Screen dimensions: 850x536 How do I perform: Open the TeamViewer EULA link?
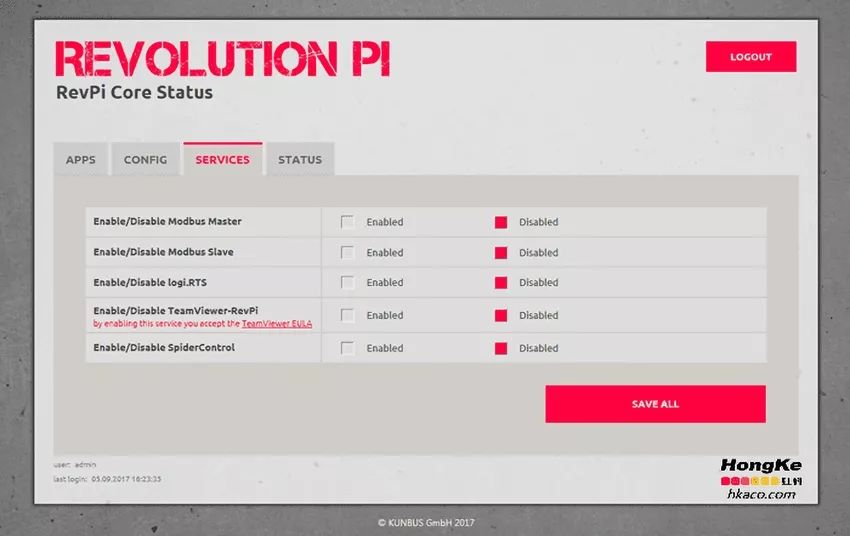[276, 324]
